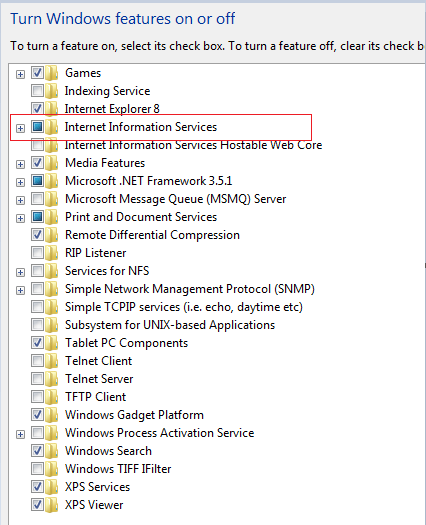
Task: Select Internet Information Services Hostable Web Core label
Action: coord(193,145)
